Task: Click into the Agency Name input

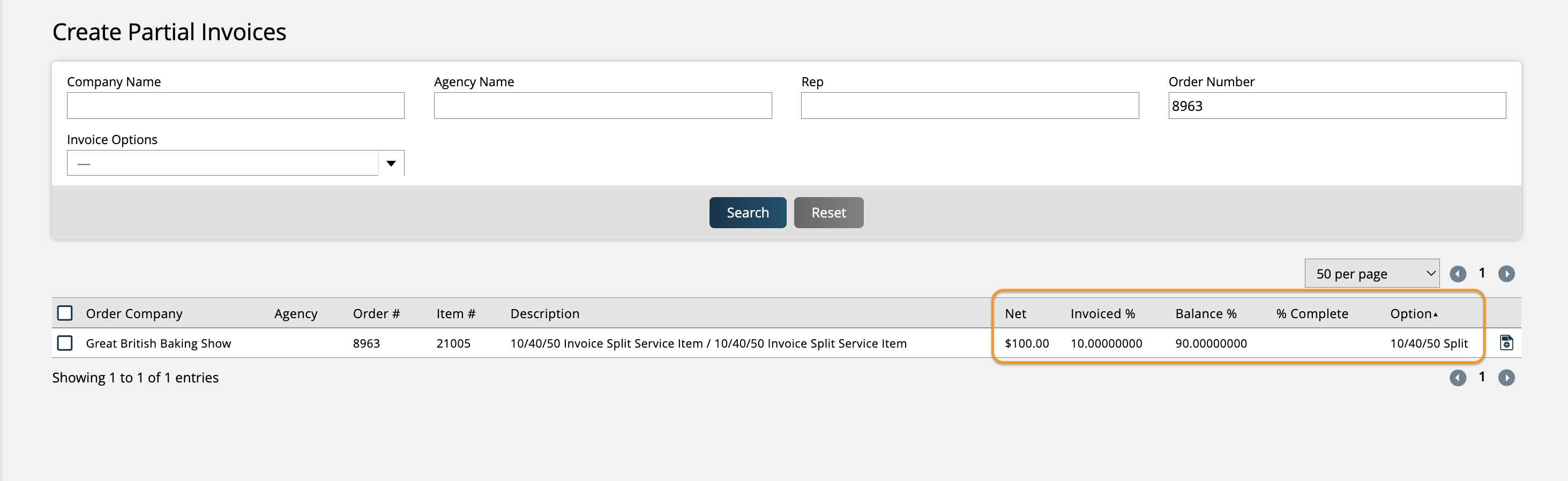Action: [x=602, y=106]
